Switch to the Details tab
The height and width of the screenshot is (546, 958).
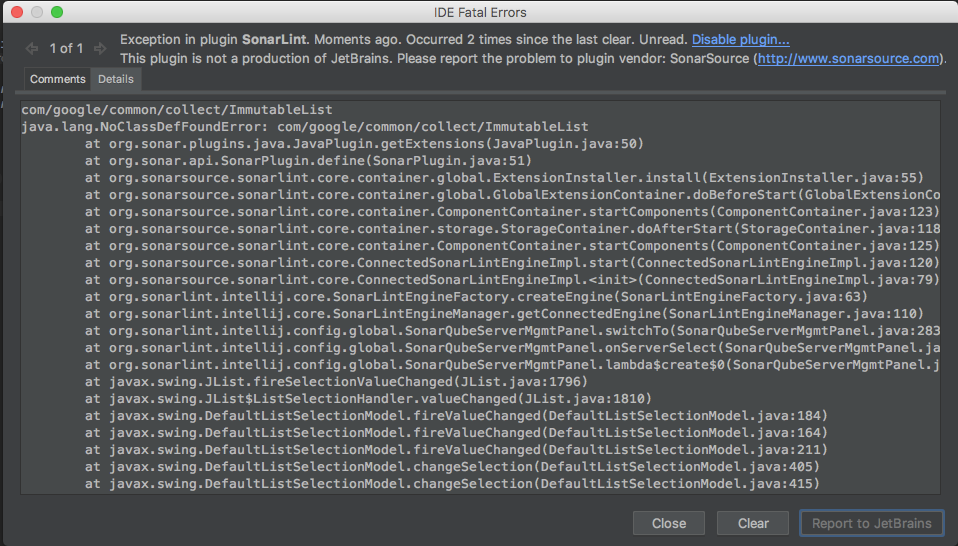click(116, 79)
